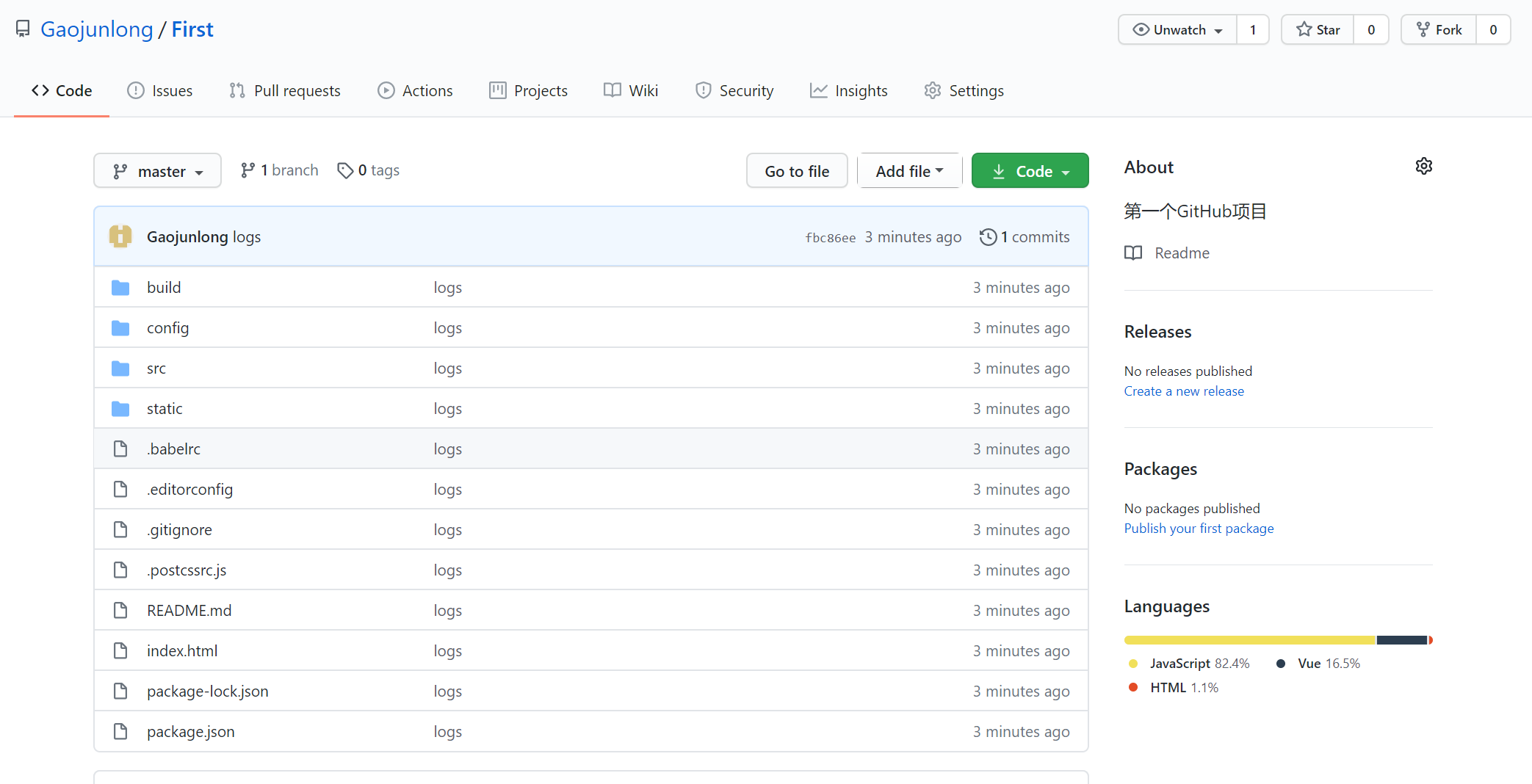Screen dimensions: 1532x784
Task: Open the repository Settings tab
Action: point(964,90)
